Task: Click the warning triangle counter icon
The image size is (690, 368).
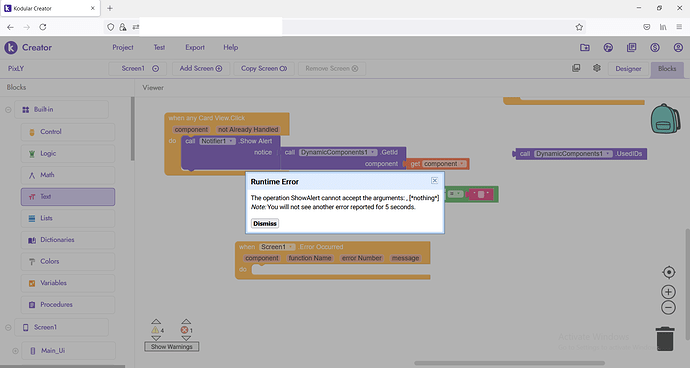Action: click(155, 330)
